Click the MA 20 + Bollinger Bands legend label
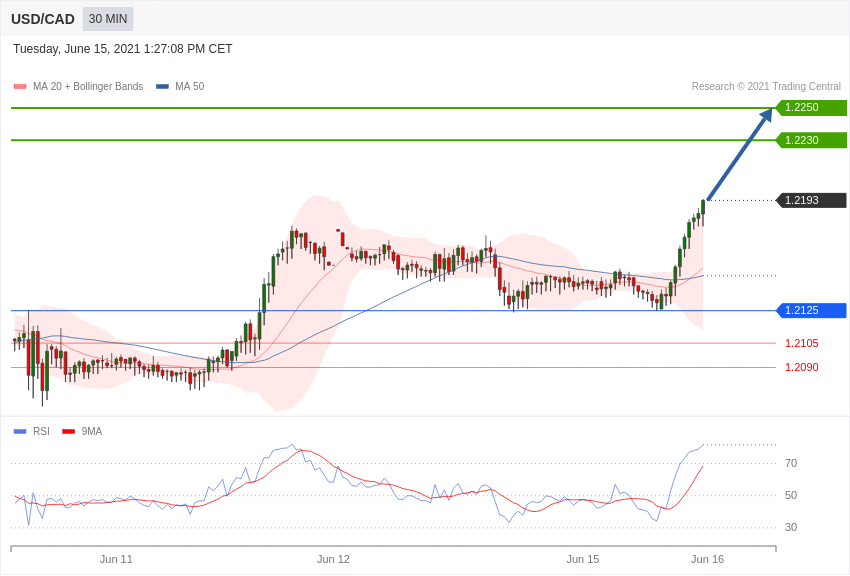Image resolution: width=850 pixels, height=576 pixels. (88, 87)
